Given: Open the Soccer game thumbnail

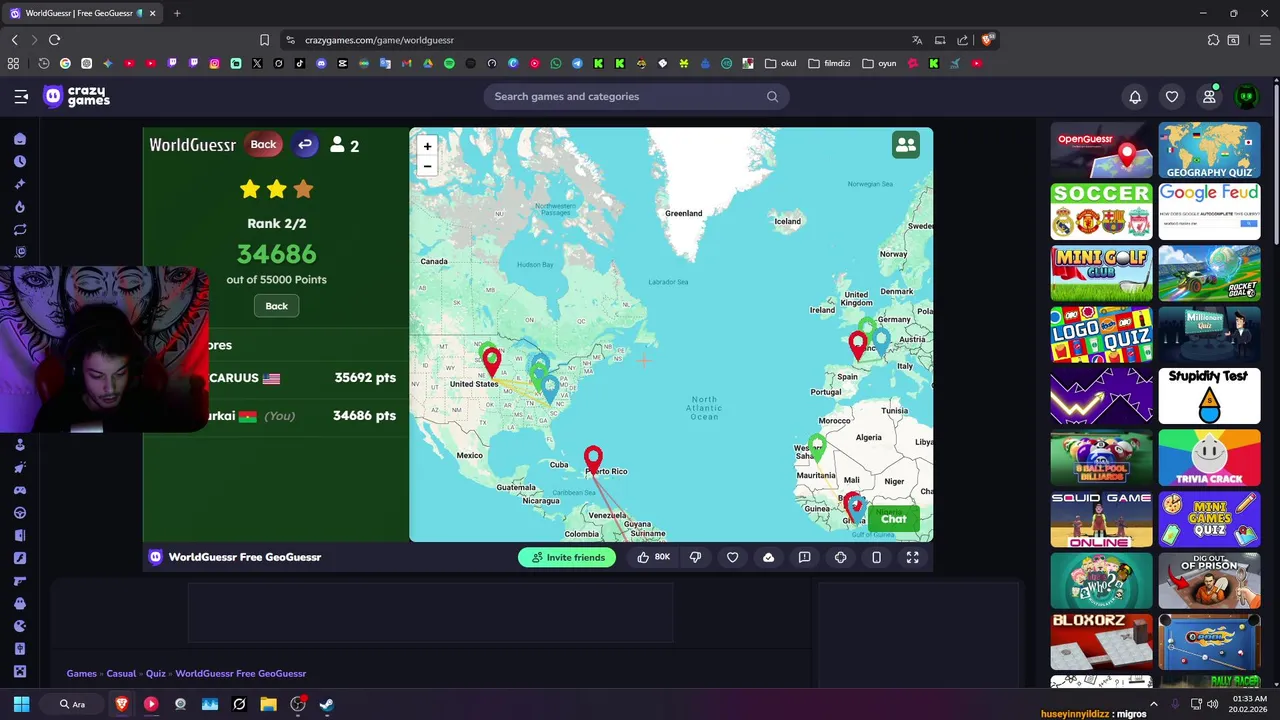Looking at the screenshot, I should (x=1101, y=211).
